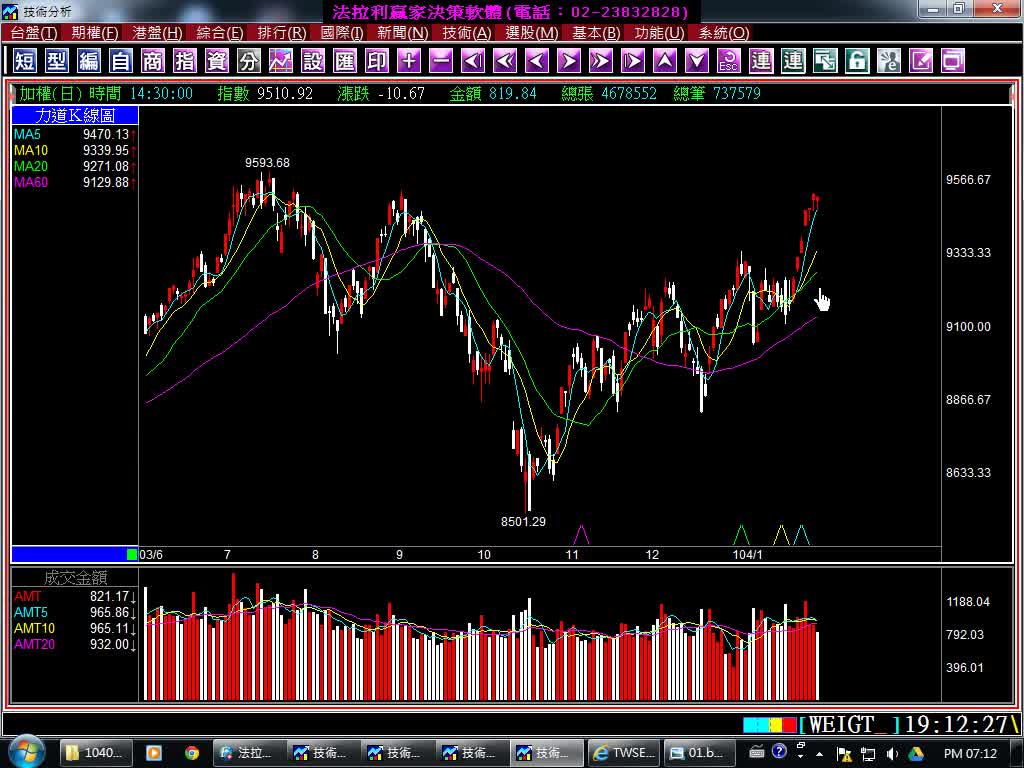Click the 自 toolbar icon
This screenshot has height=768, width=1024.
[121, 61]
